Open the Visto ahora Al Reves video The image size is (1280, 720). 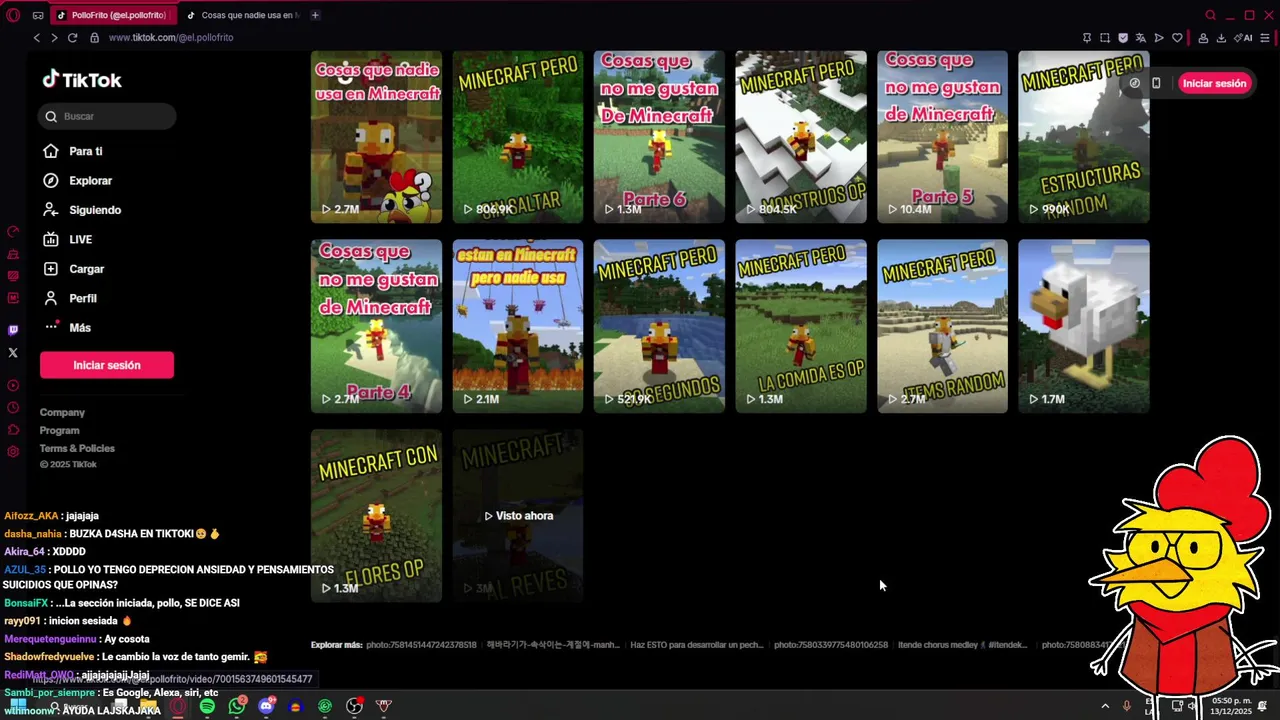[517, 516]
